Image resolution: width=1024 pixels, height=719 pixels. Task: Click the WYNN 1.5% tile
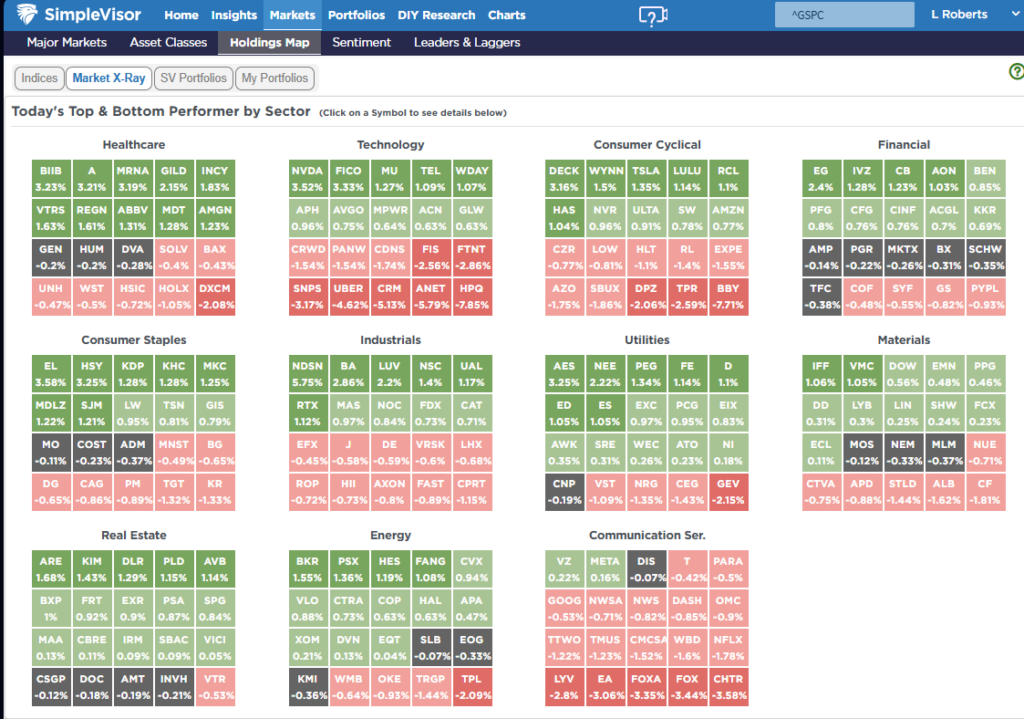pyautogui.click(x=605, y=178)
